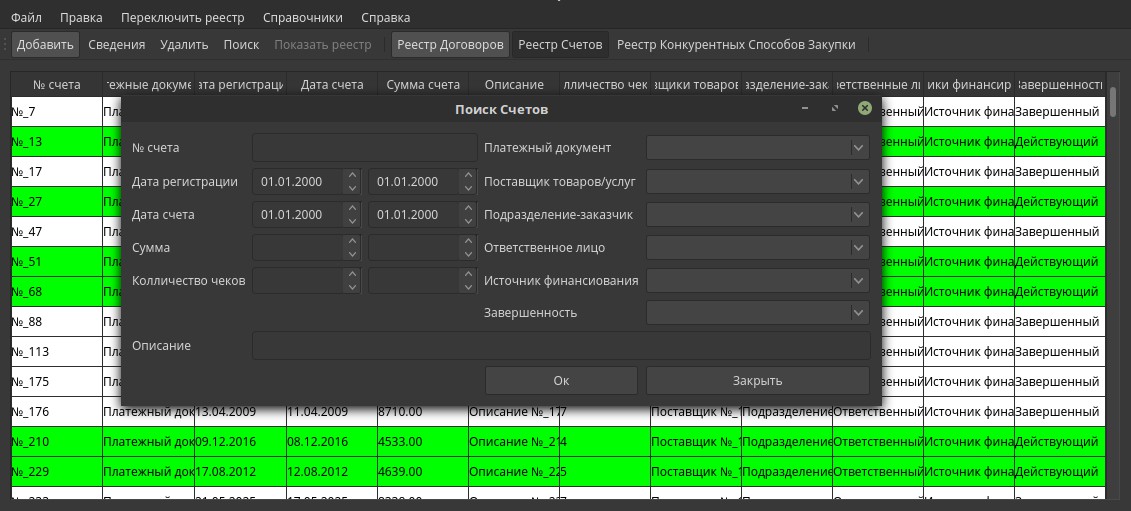Click the Поиск toolbar button
Viewport: 1131px width, 511px height.
point(241,45)
